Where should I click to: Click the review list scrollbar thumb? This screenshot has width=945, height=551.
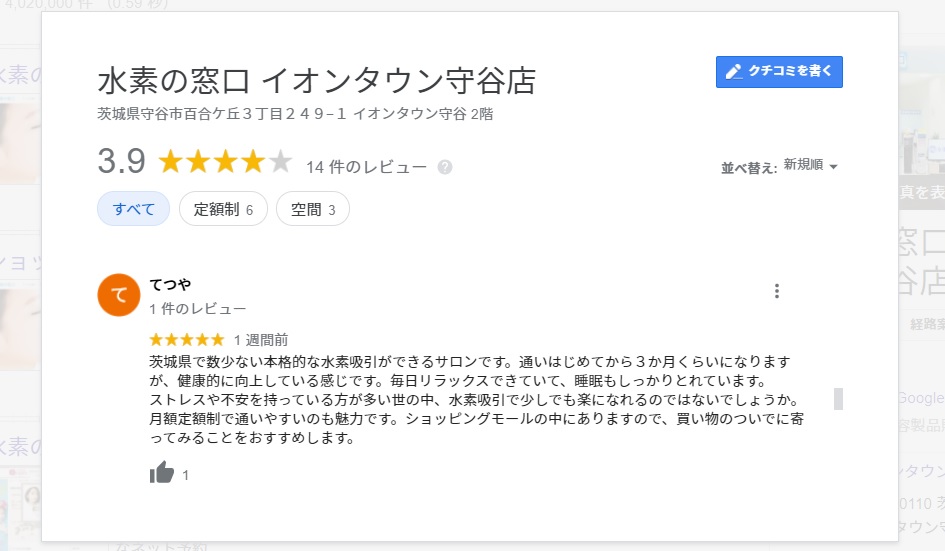[838, 398]
